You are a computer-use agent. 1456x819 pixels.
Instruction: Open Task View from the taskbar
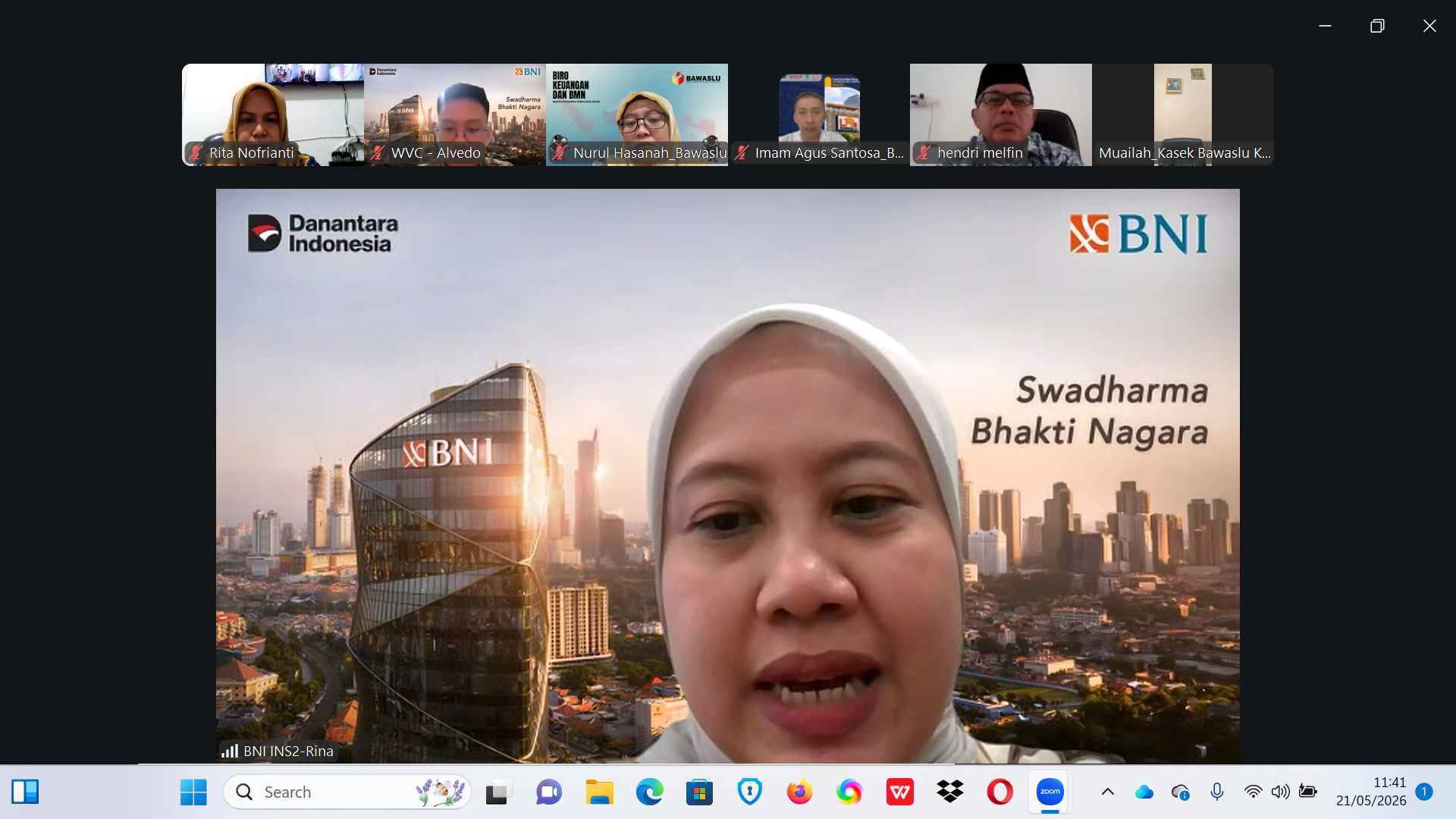point(498,792)
